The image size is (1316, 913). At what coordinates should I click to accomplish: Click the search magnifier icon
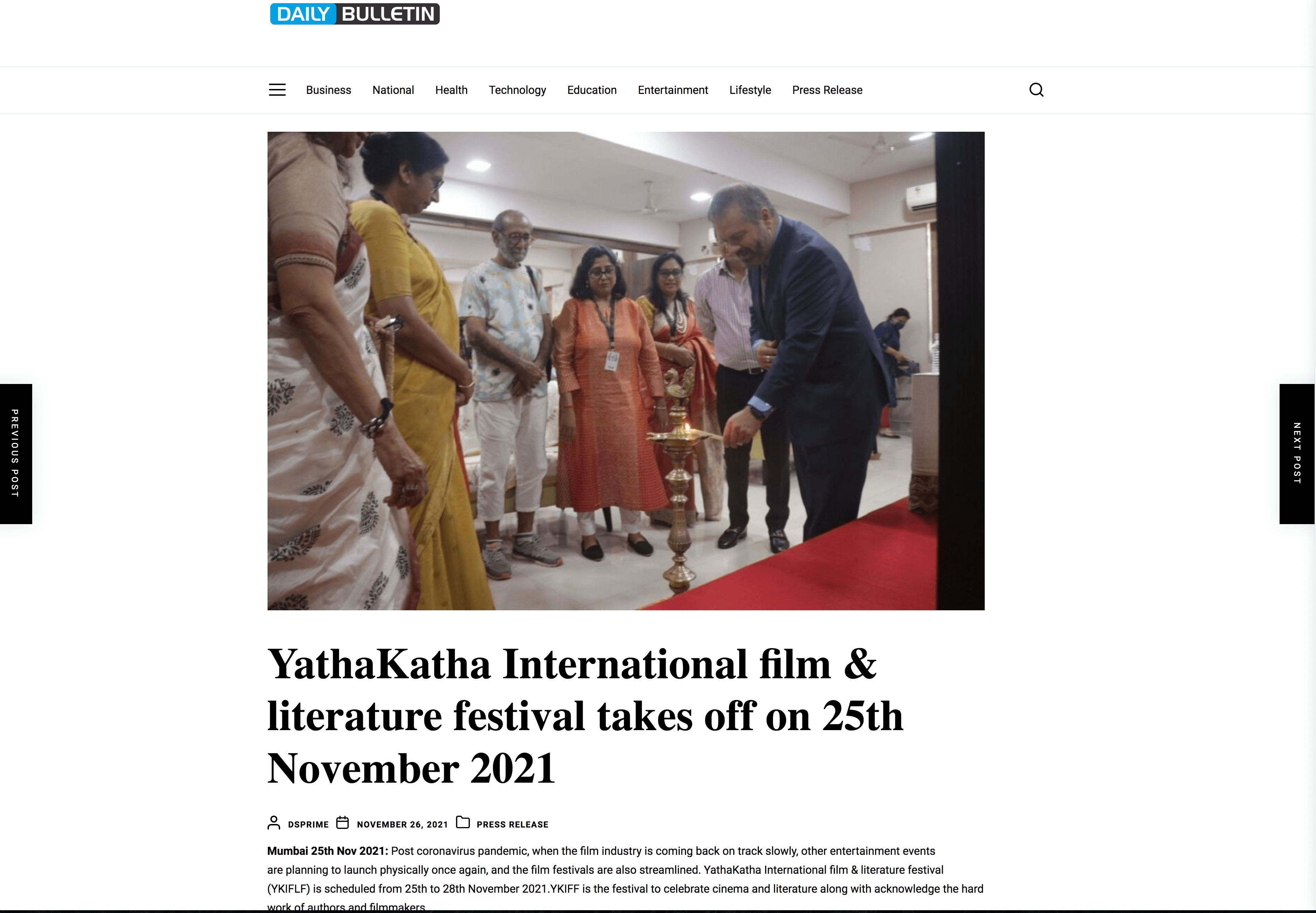[x=1037, y=90]
